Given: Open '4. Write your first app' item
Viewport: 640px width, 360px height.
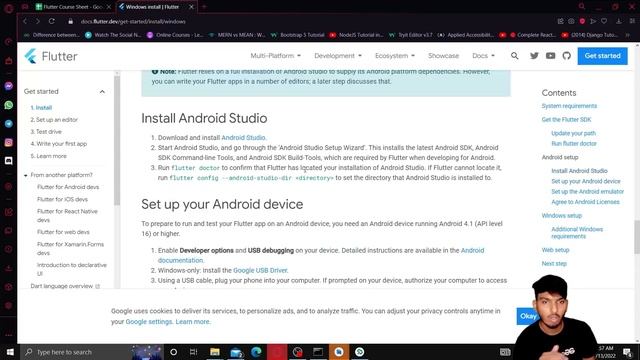Looking at the screenshot, I should coord(59,144).
